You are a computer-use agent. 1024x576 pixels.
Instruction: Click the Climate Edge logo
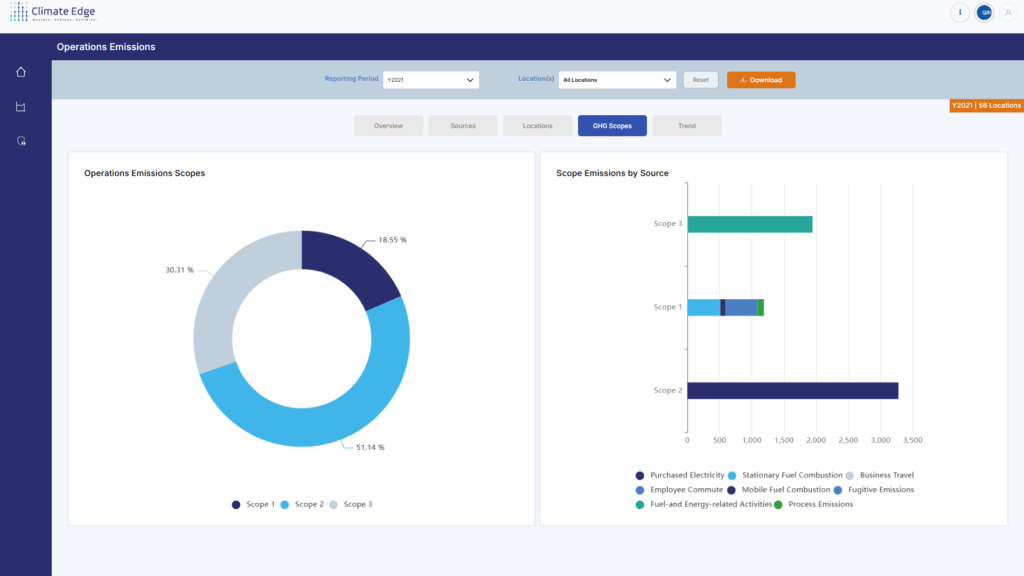pos(53,13)
